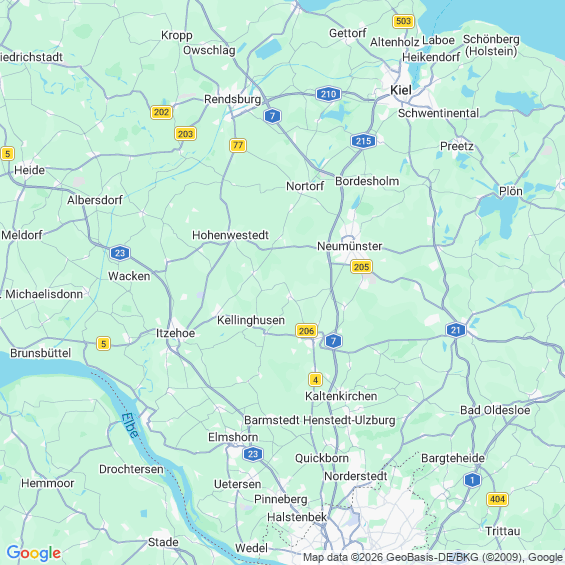Click the Map data copyright text
The width and height of the screenshot is (565, 565).
(x=433, y=557)
